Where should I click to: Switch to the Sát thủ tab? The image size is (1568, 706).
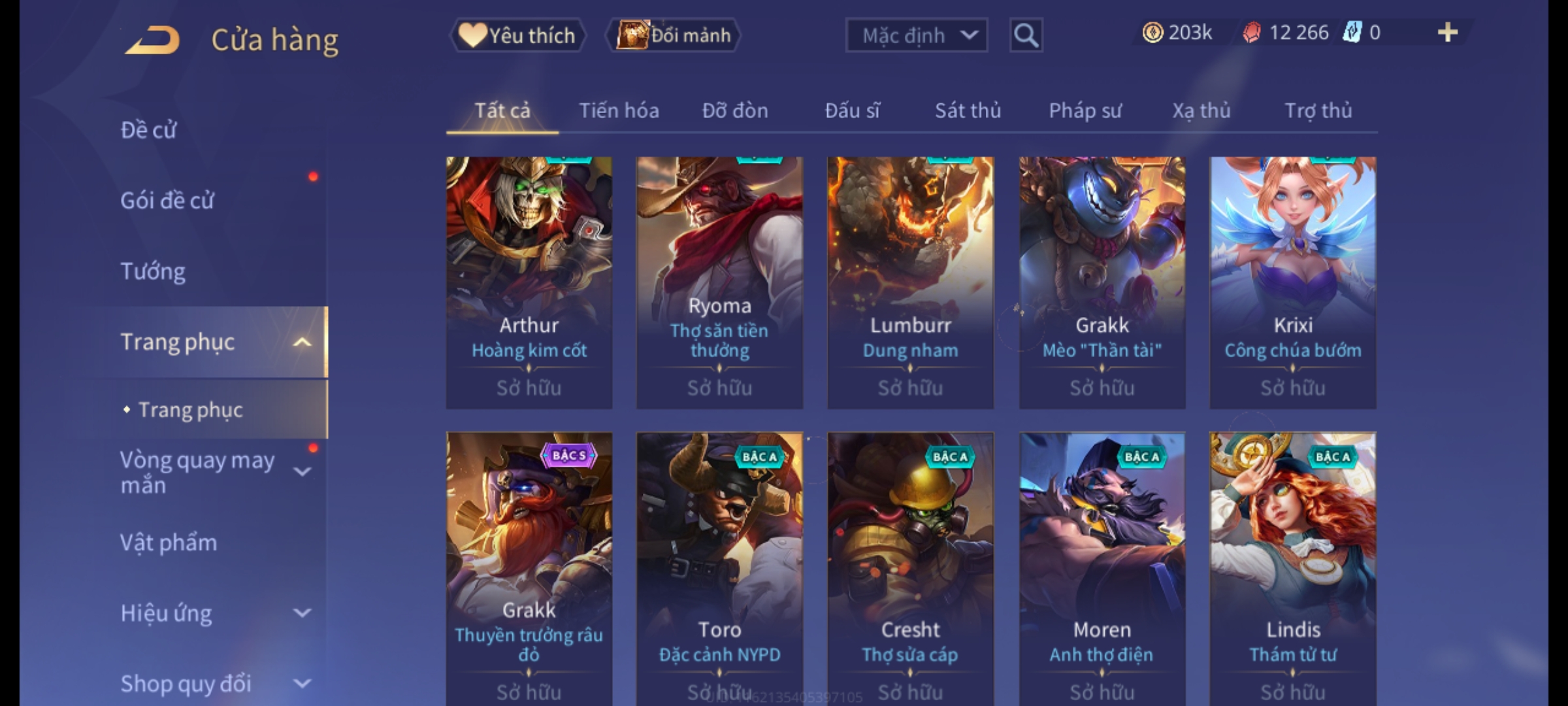coord(968,110)
